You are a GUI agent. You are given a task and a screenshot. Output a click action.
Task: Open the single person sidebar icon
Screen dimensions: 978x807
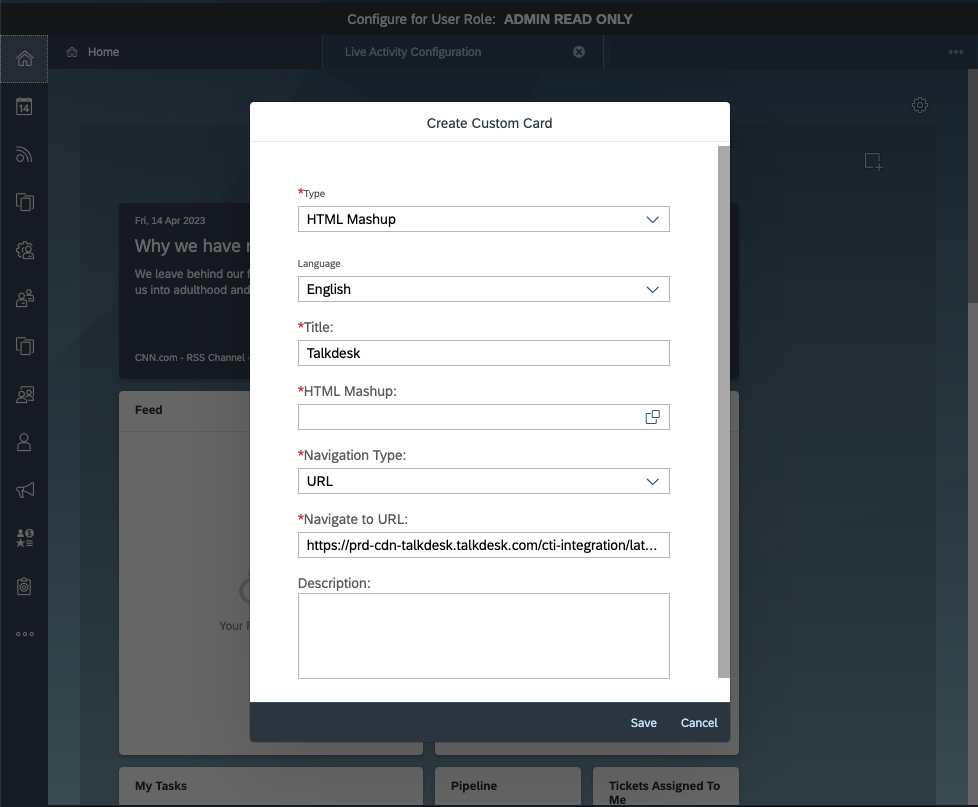pos(24,442)
